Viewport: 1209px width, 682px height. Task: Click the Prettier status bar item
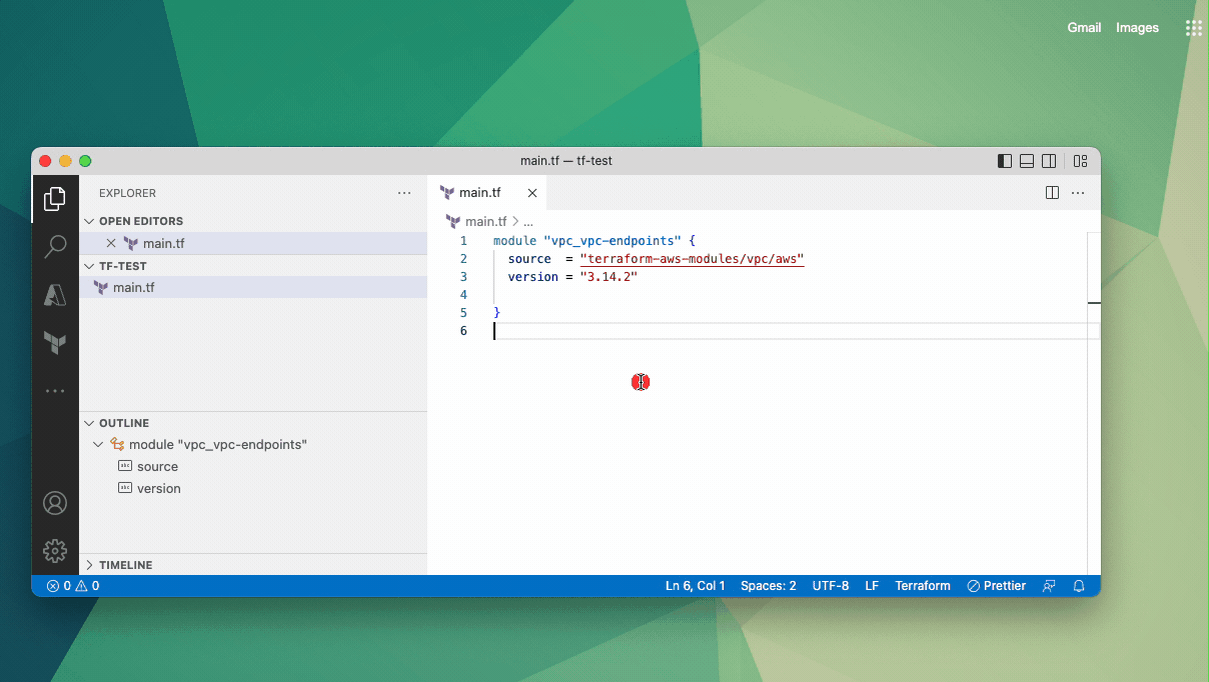996,585
